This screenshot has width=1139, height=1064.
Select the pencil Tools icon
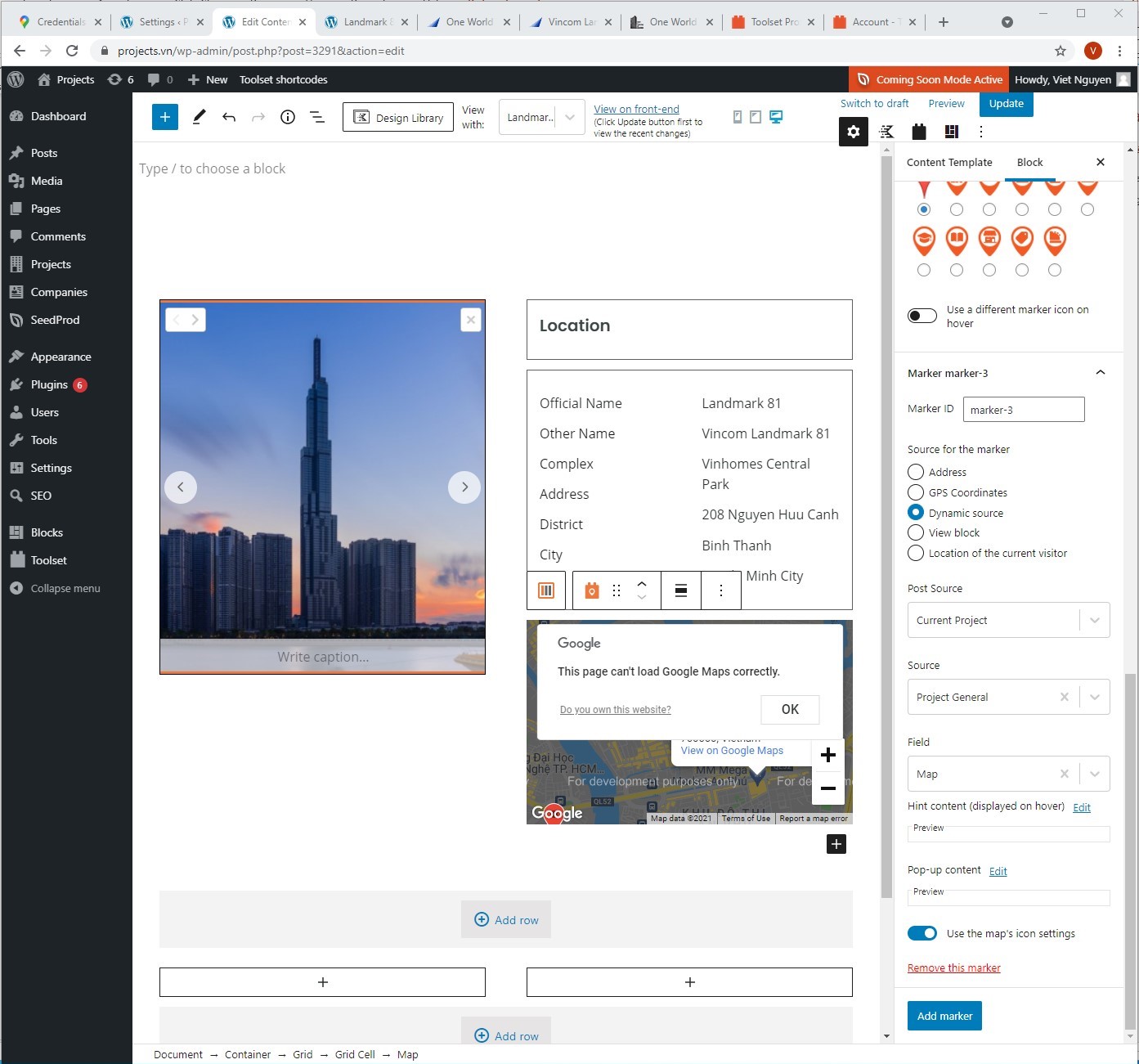(199, 117)
